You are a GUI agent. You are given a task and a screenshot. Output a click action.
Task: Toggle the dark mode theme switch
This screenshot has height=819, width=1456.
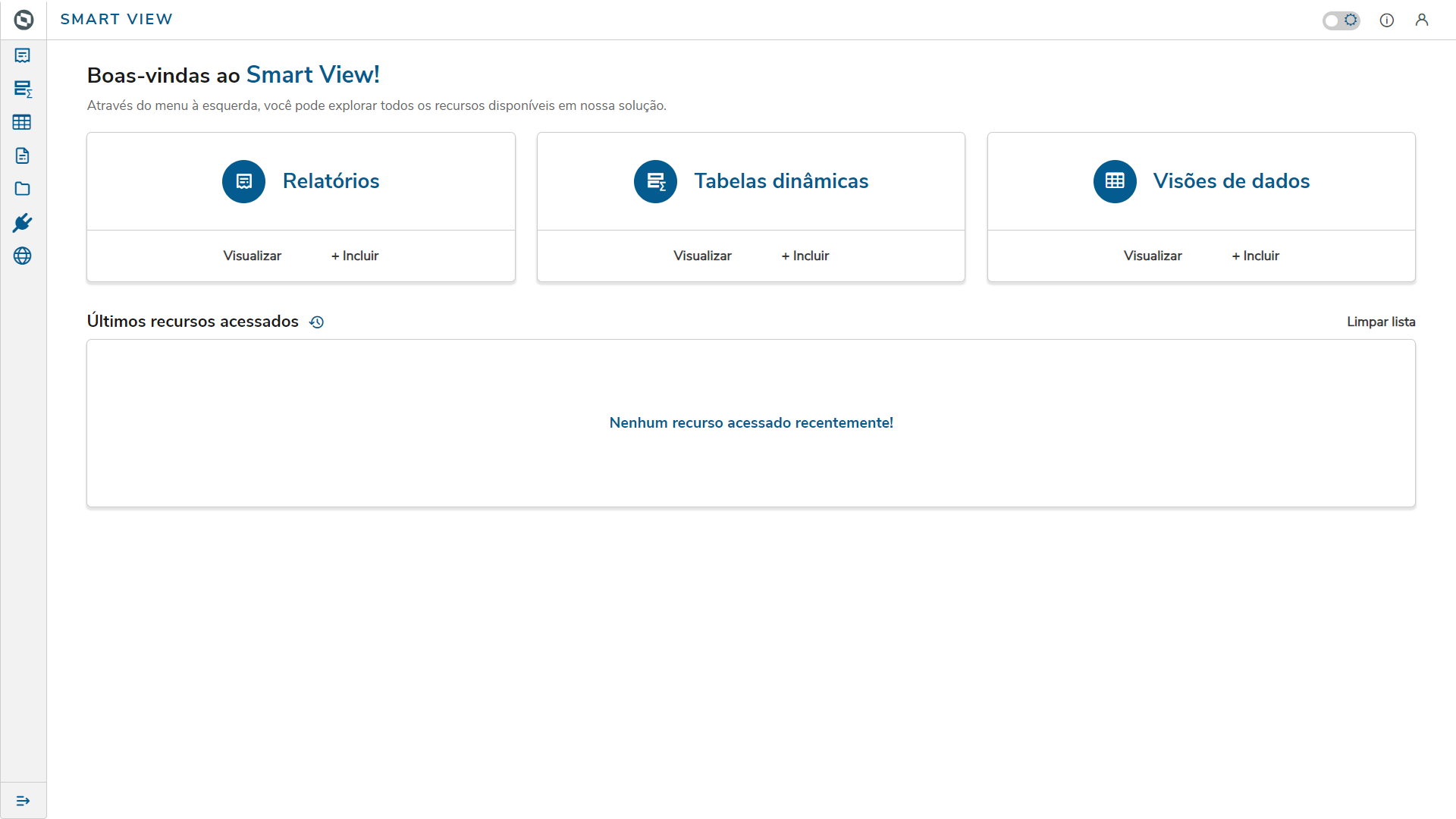(1341, 20)
